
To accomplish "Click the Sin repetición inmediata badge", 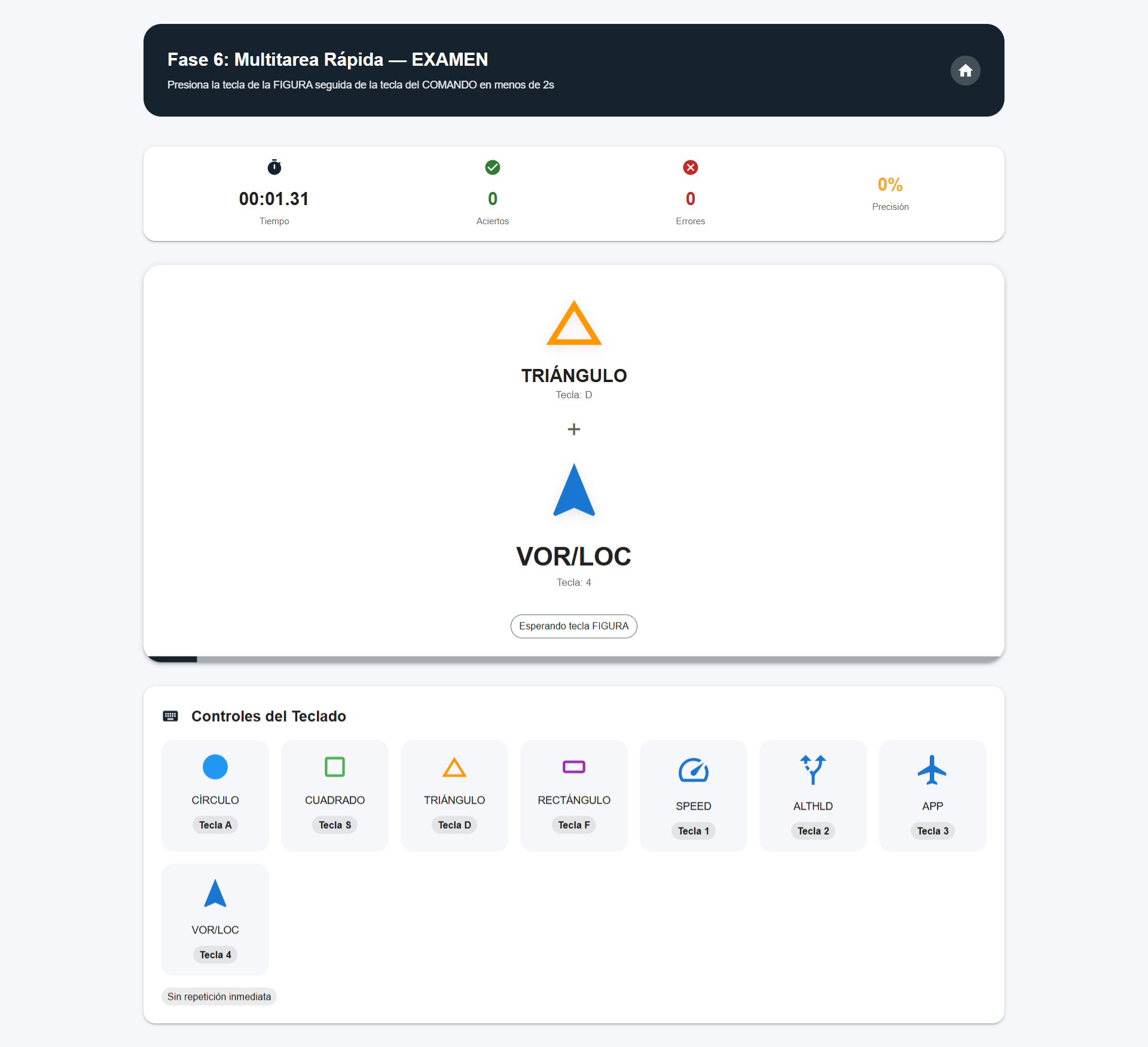I will (x=218, y=996).
